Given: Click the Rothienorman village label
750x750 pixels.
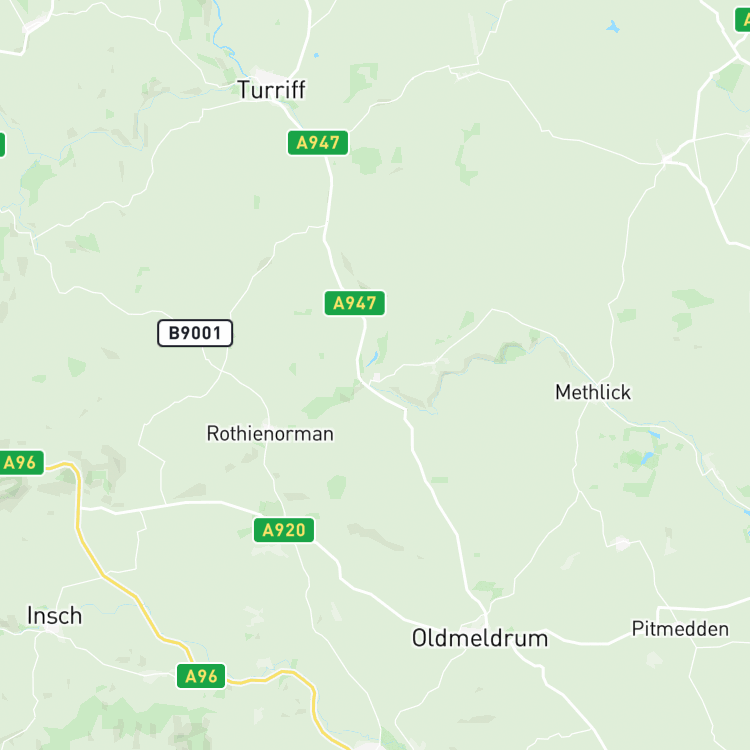Looking at the screenshot, I should [x=270, y=434].
